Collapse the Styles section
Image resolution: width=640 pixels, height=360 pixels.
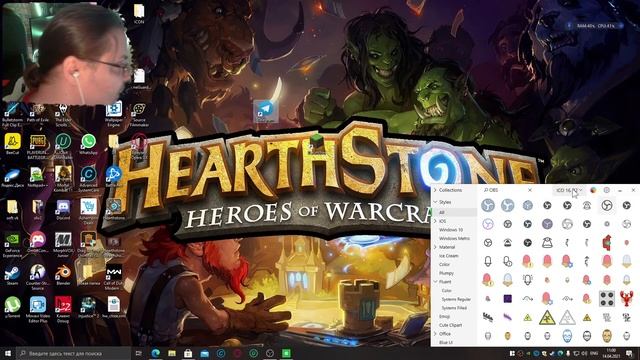click(435, 202)
